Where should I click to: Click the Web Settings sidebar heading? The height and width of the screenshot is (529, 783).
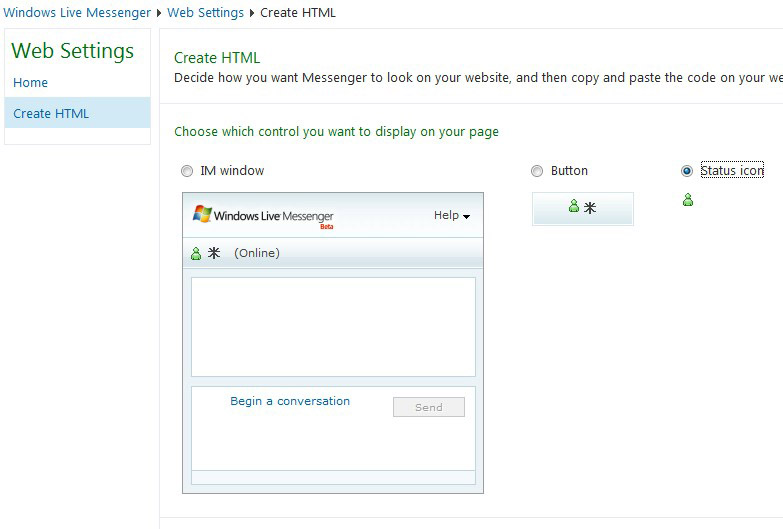coord(72,50)
